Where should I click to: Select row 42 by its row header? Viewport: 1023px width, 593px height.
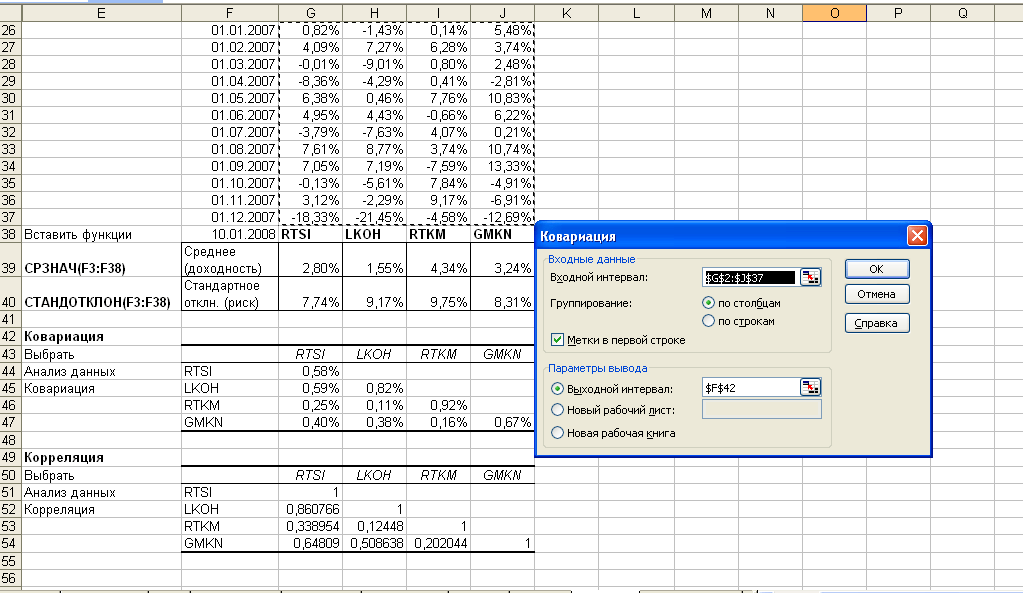point(10,337)
